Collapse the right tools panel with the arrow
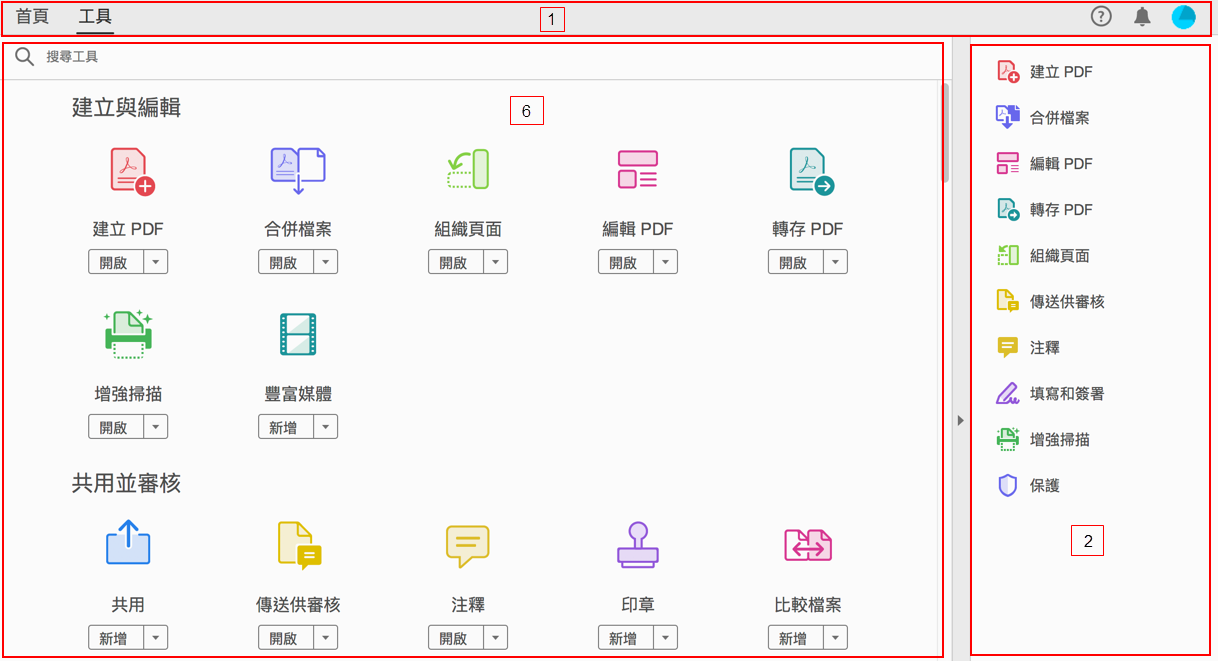 (x=961, y=420)
